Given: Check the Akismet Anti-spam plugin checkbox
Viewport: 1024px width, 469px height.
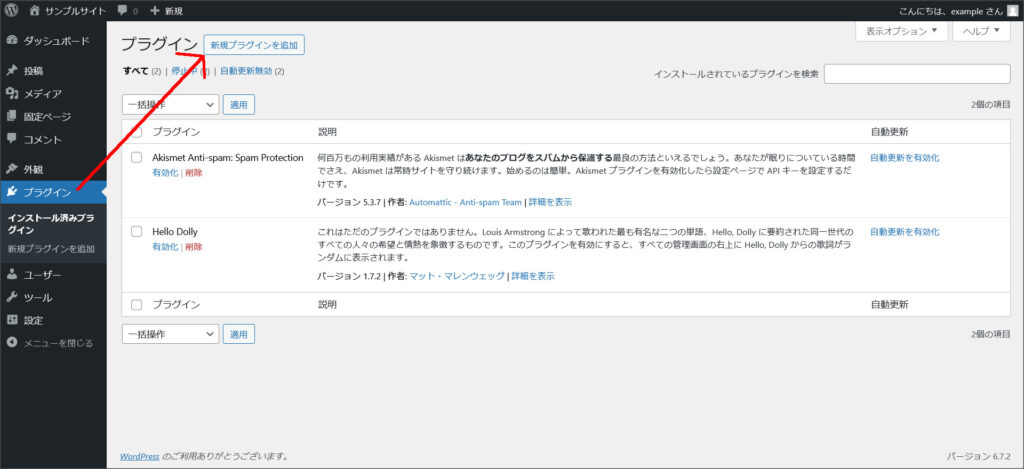Looking at the screenshot, I should coord(137,158).
